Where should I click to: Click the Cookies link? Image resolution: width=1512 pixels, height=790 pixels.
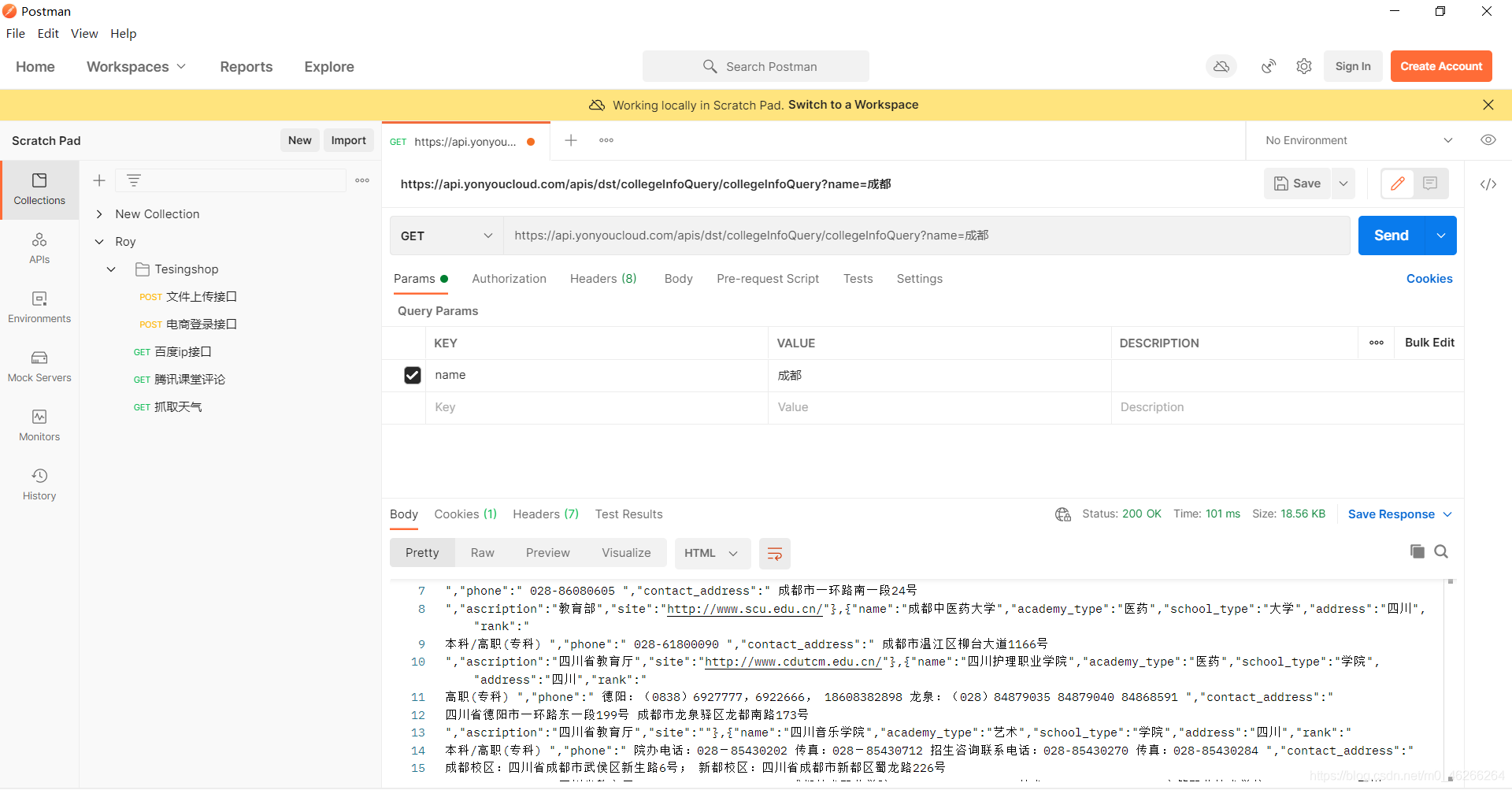pos(1429,279)
